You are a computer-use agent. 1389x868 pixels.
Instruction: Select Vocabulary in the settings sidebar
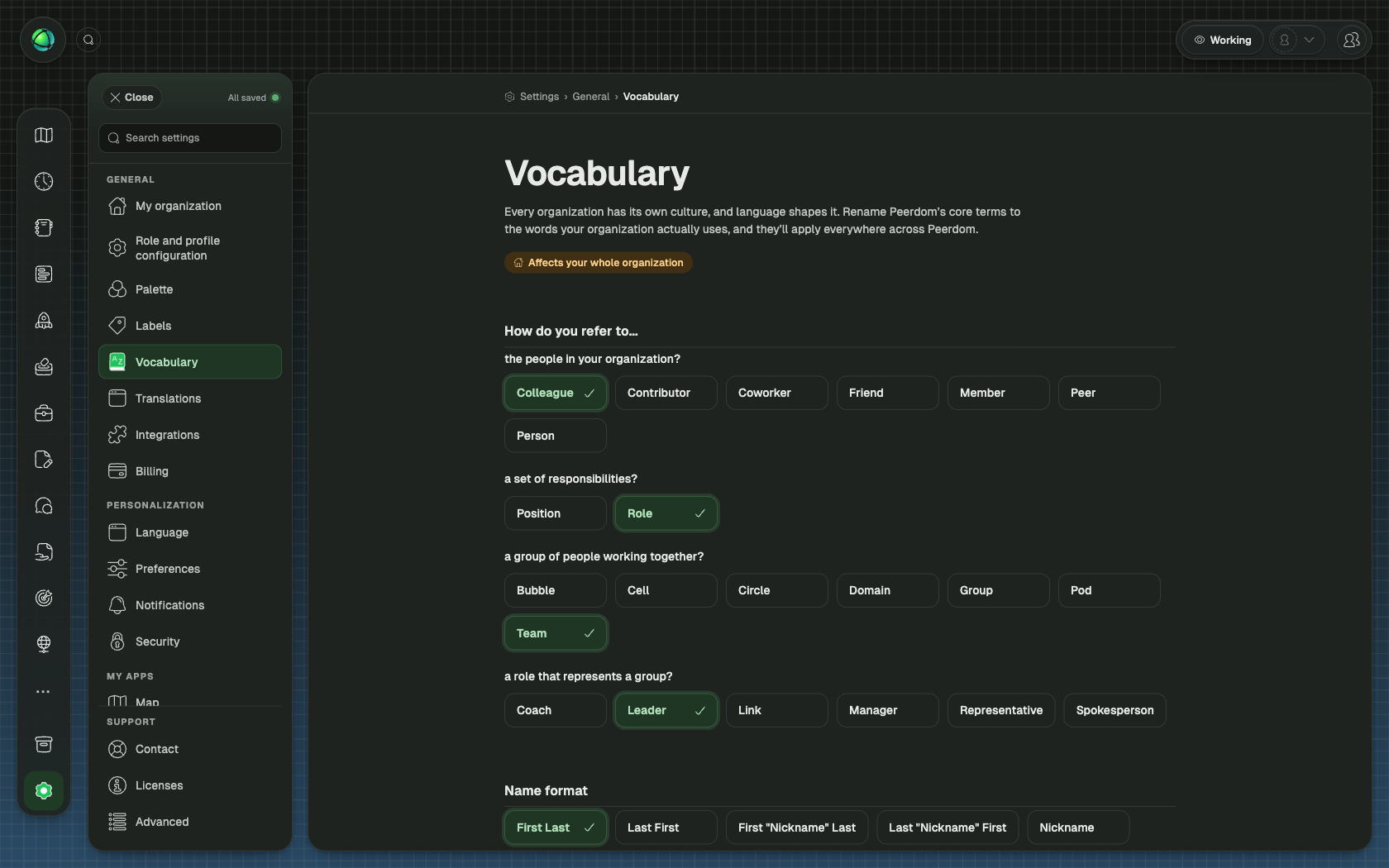tap(190, 362)
